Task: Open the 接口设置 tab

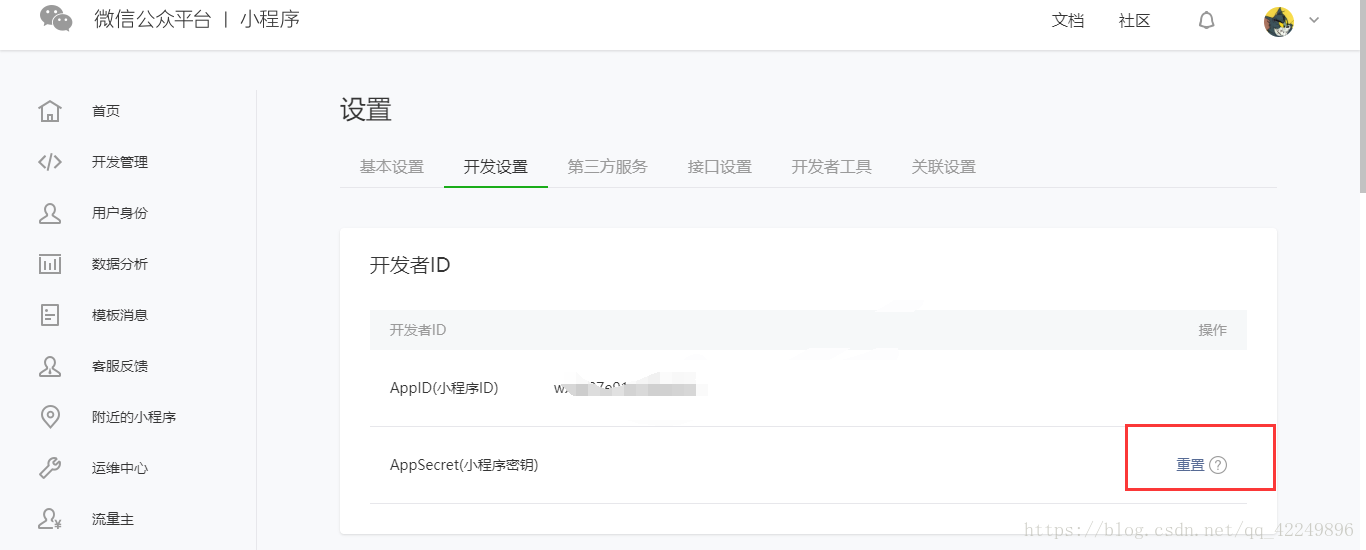Action: [720, 167]
